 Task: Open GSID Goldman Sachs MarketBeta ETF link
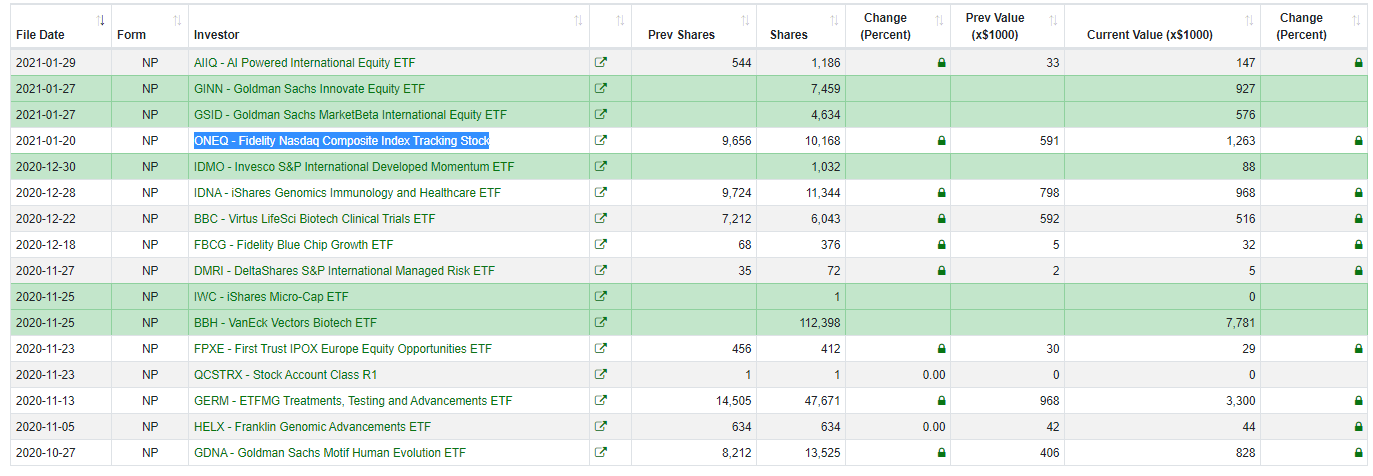350,114
